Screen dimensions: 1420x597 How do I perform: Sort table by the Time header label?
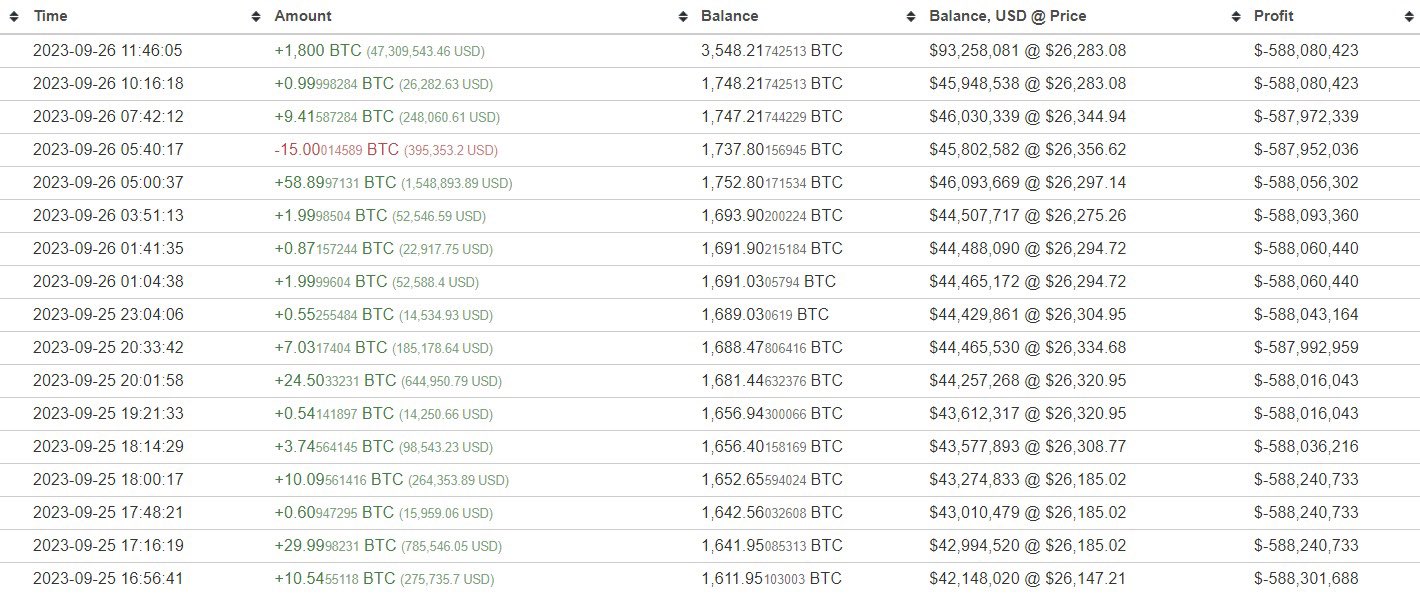tap(51, 16)
